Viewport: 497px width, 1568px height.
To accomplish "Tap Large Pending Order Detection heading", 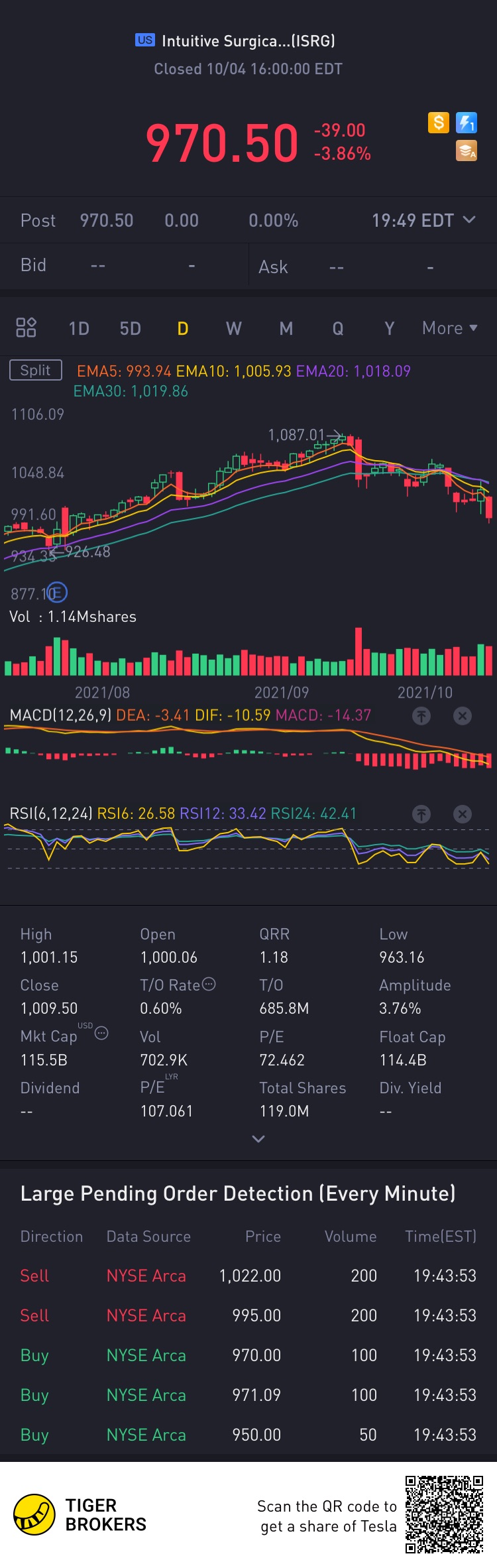I will point(238,1193).
